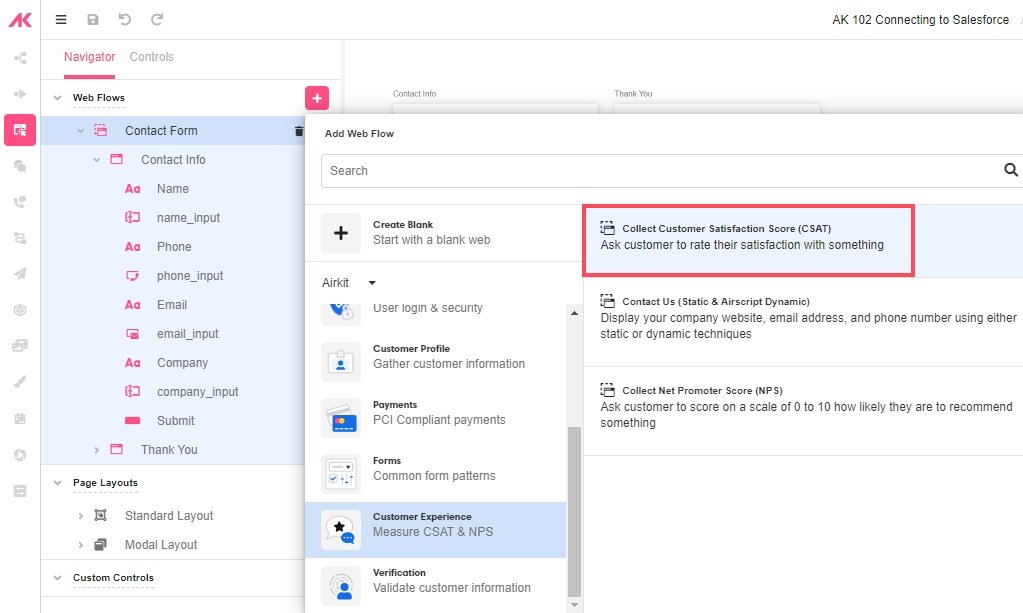Open the cube sidebar icon

(20, 310)
